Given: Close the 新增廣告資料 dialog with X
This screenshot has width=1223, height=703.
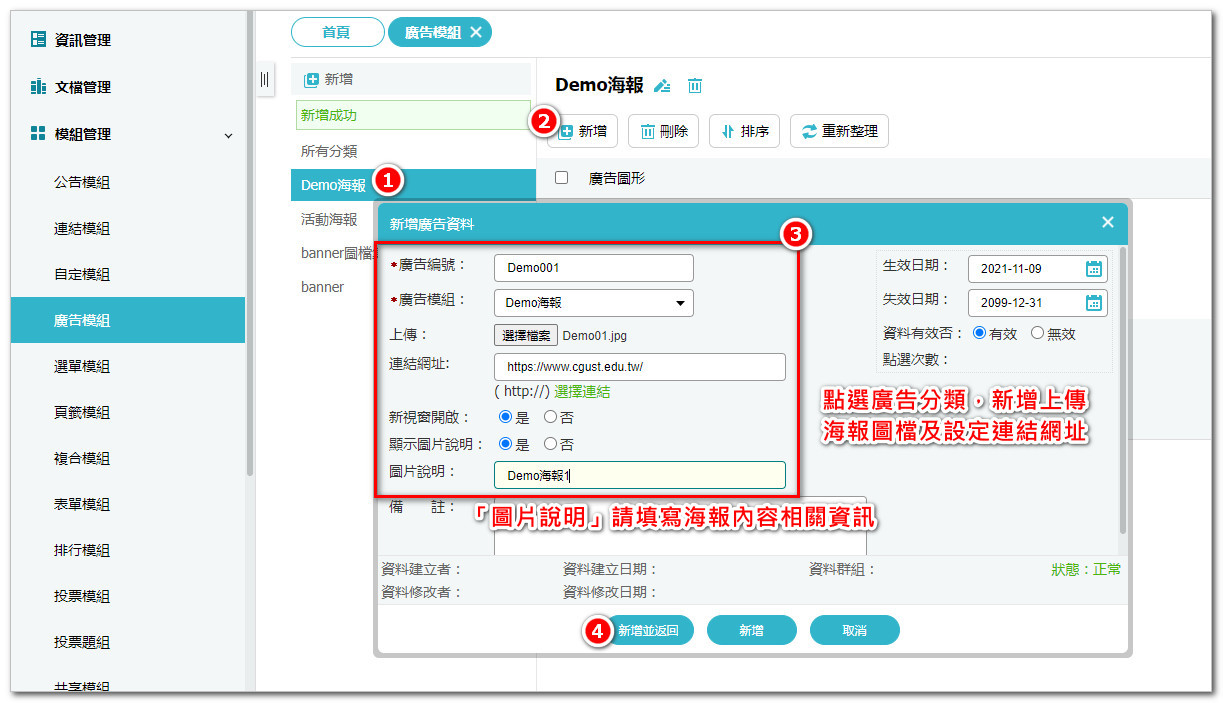Looking at the screenshot, I should tap(1107, 222).
